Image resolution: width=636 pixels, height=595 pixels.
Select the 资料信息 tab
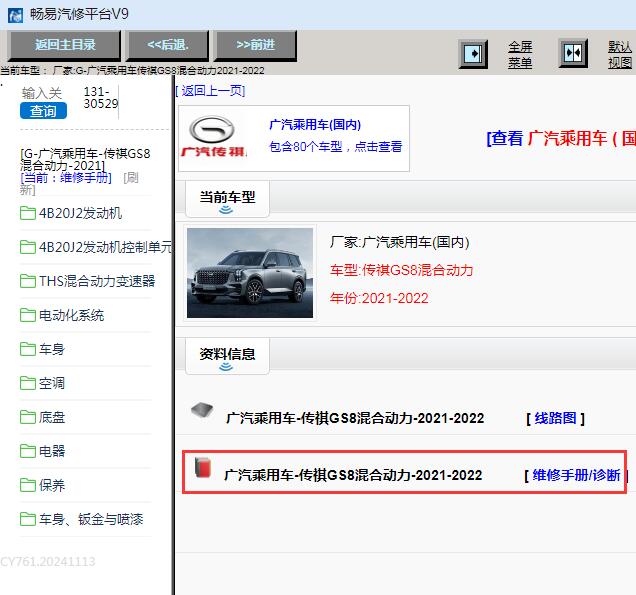pos(227,356)
